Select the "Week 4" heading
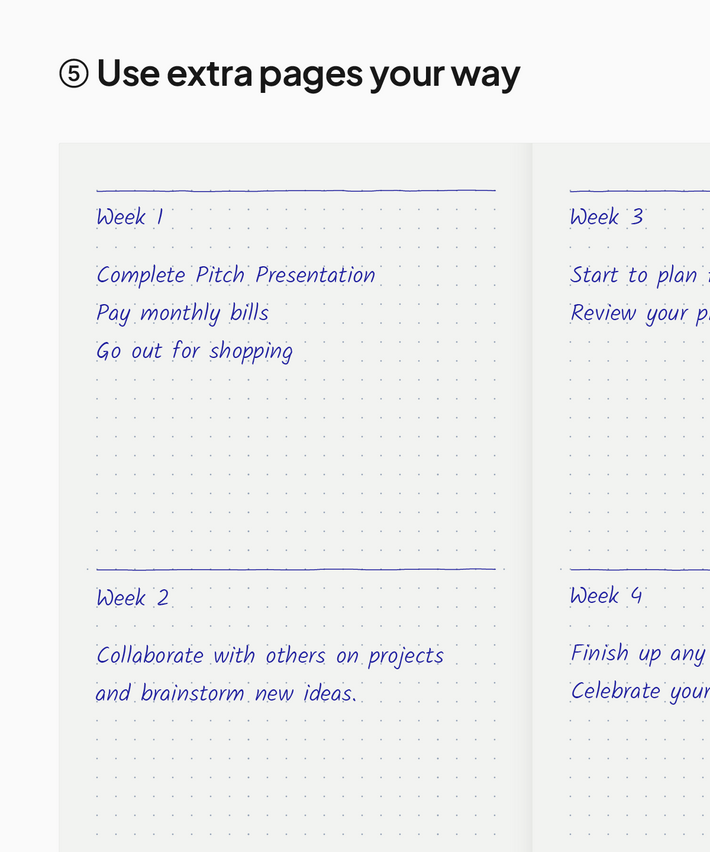Viewport: 710px width, 852px height. pyautogui.click(x=607, y=596)
